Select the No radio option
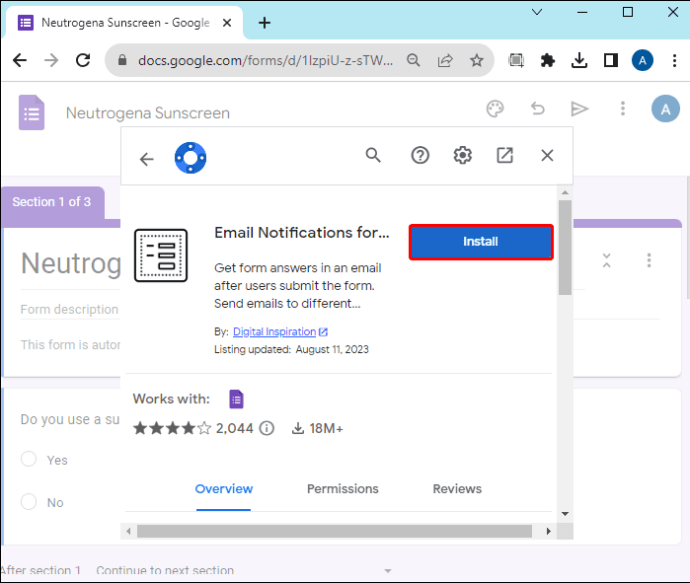This screenshot has height=583, width=690. [x=29, y=501]
